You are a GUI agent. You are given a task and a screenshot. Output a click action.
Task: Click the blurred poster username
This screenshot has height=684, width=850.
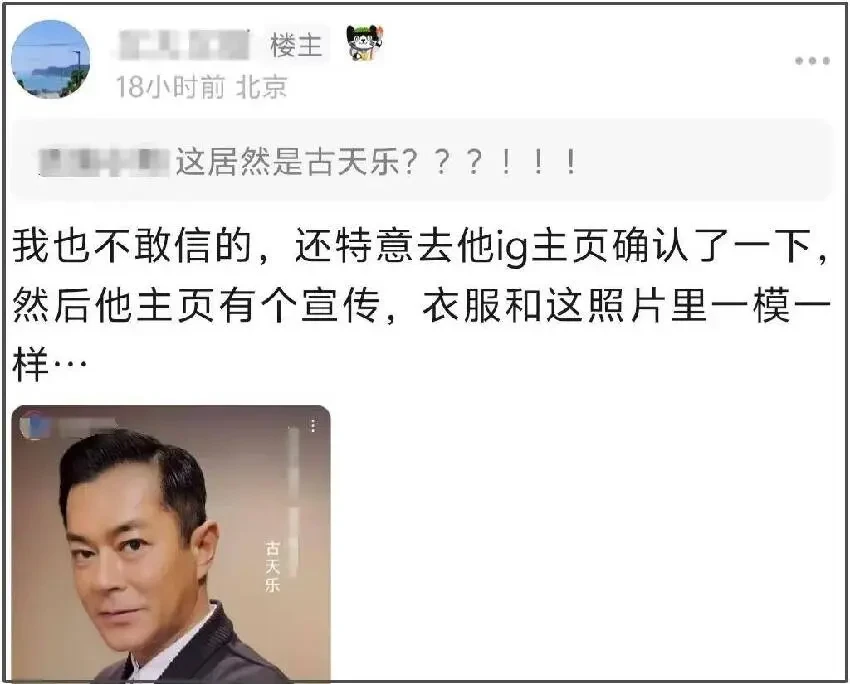182,45
